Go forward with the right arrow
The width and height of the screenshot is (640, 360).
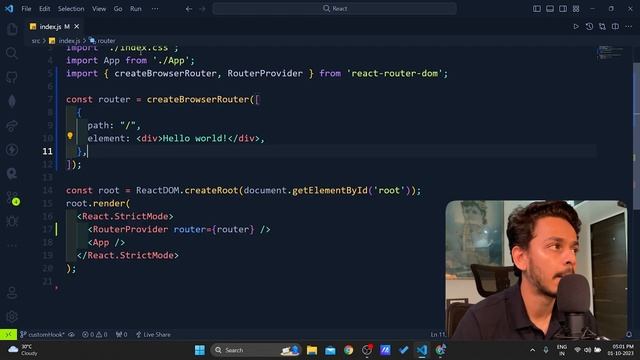[x=202, y=9]
